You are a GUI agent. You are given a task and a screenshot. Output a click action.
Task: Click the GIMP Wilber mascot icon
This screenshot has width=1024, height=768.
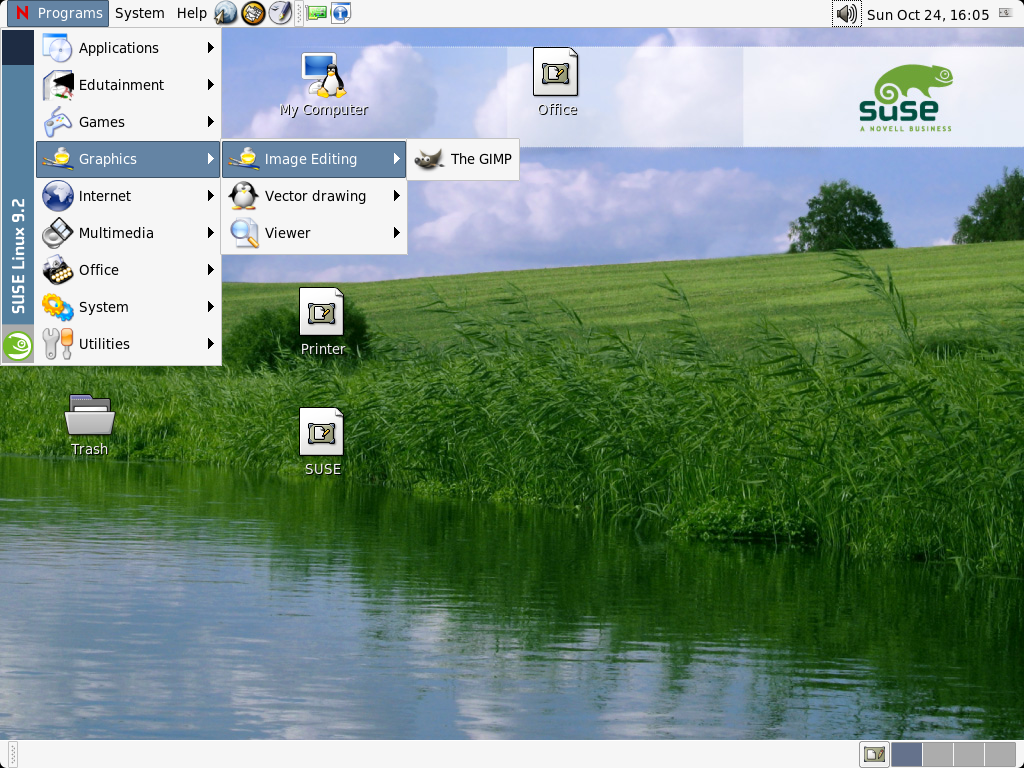(429, 159)
